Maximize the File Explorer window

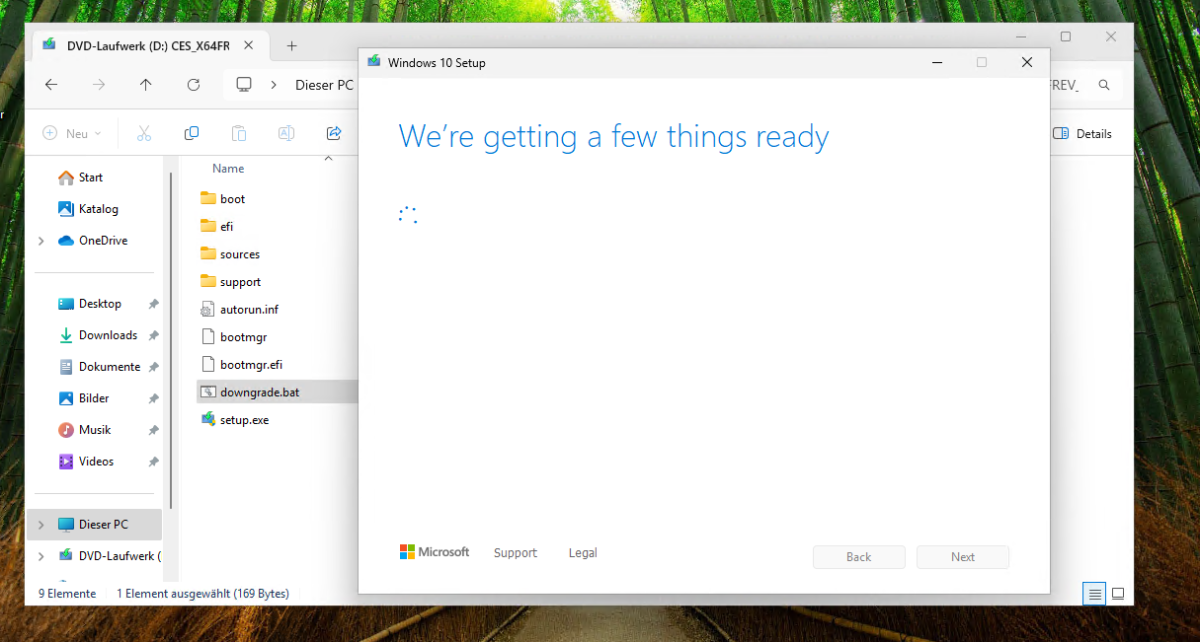click(1066, 37)
